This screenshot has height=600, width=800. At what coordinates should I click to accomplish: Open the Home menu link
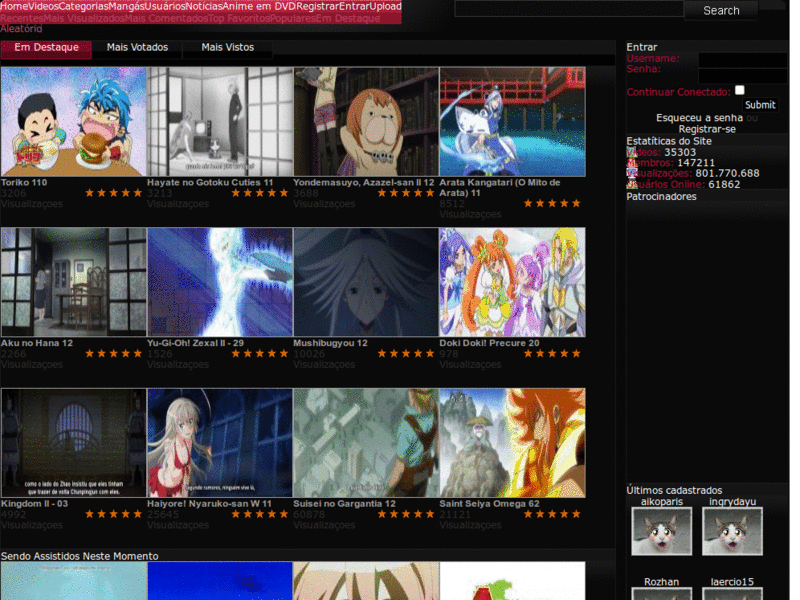click(x=14, y=7)
